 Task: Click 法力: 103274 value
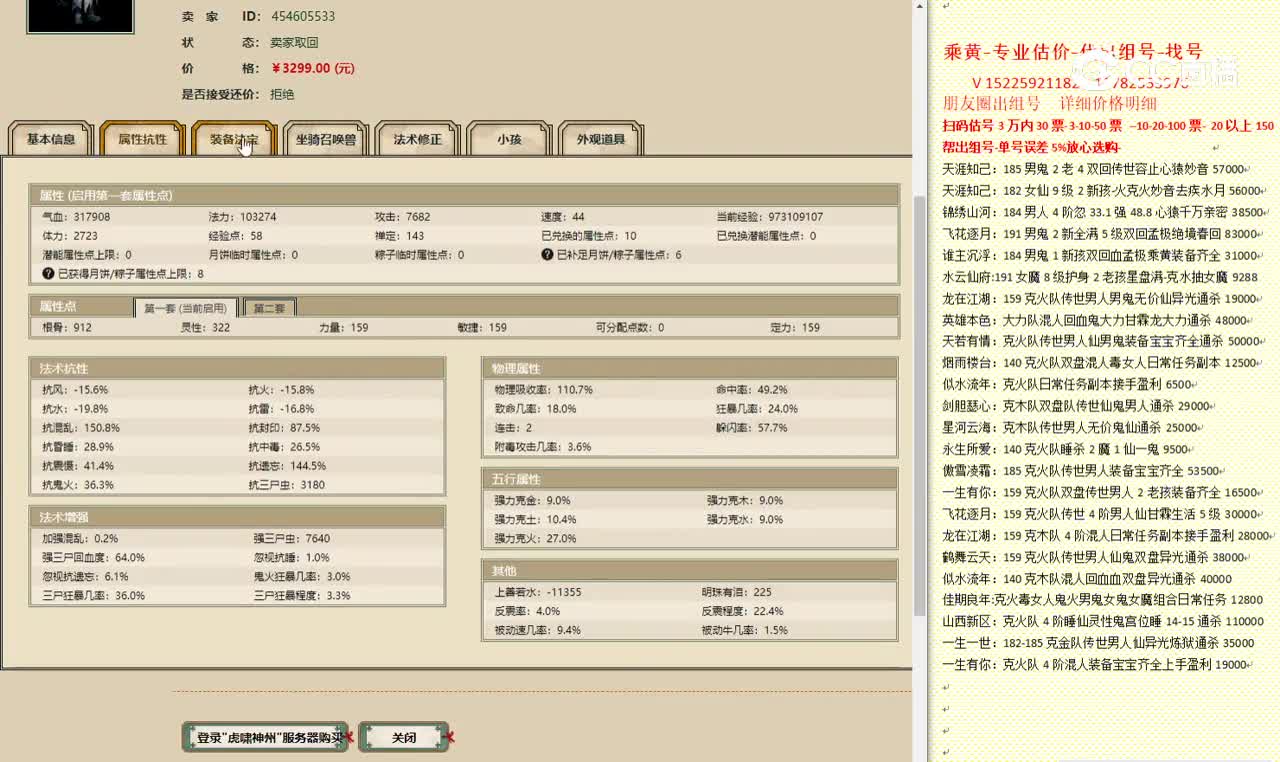(x=242, y=216)
